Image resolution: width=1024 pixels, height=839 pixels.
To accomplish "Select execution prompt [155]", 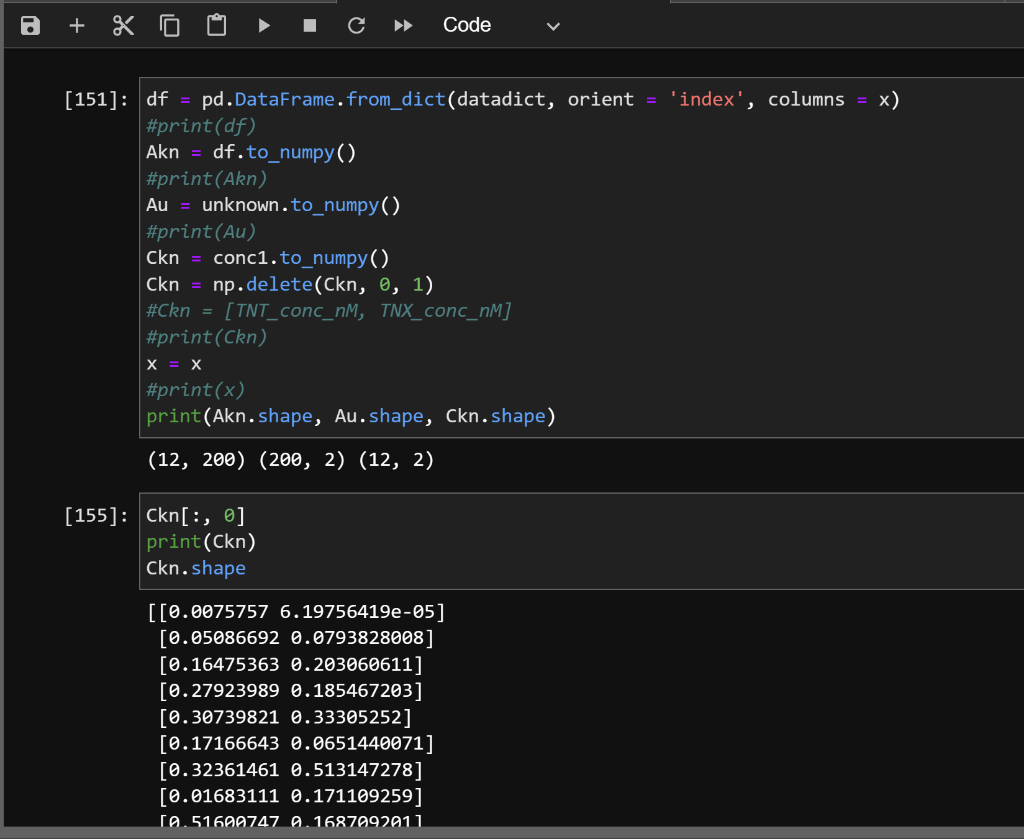I will (x=95, y=515).
